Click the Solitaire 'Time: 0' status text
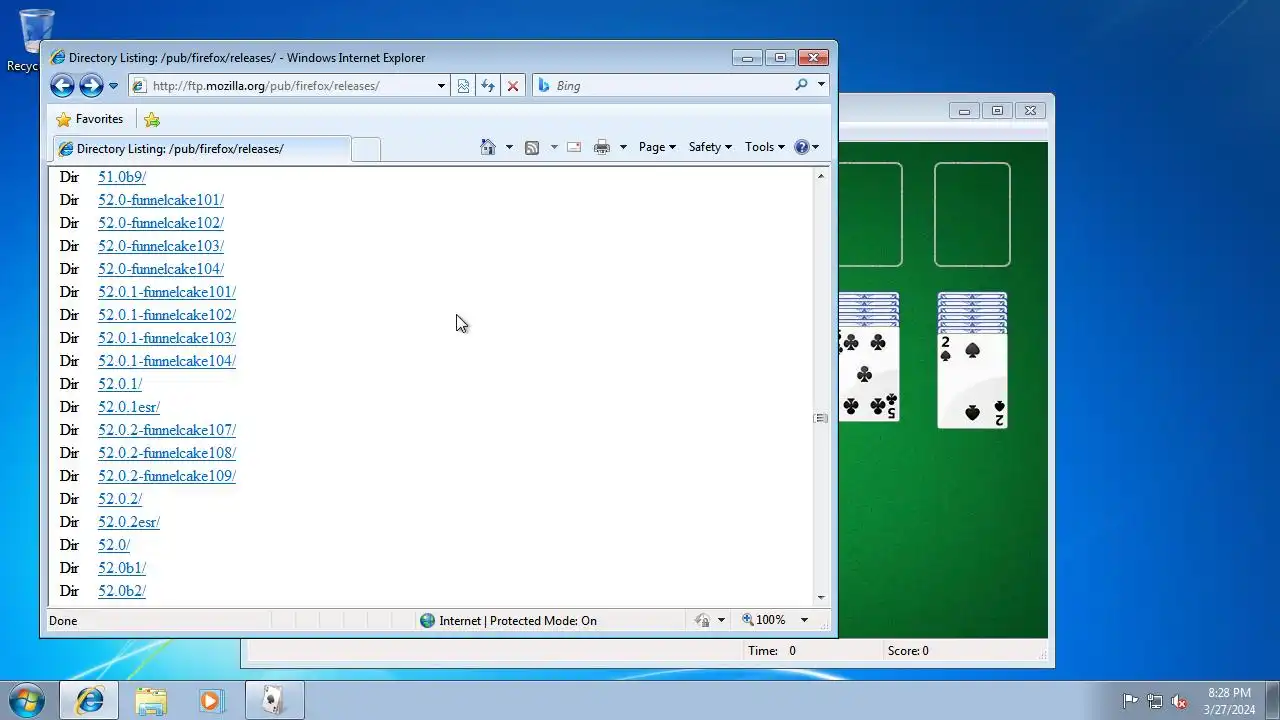 click(772, 651)
